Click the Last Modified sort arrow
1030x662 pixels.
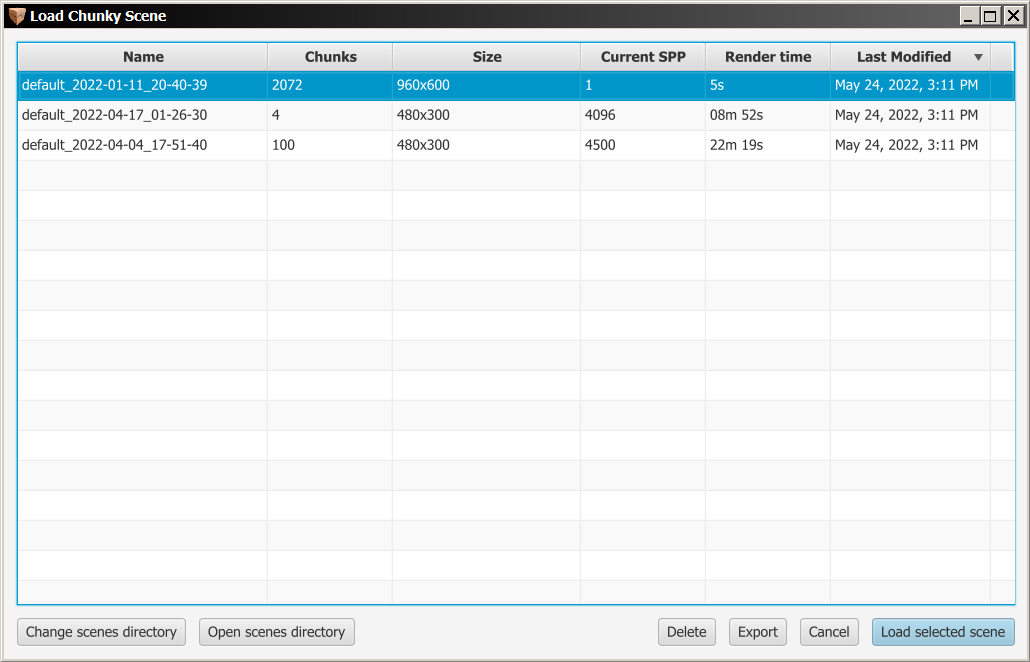(x=978, y=57)
